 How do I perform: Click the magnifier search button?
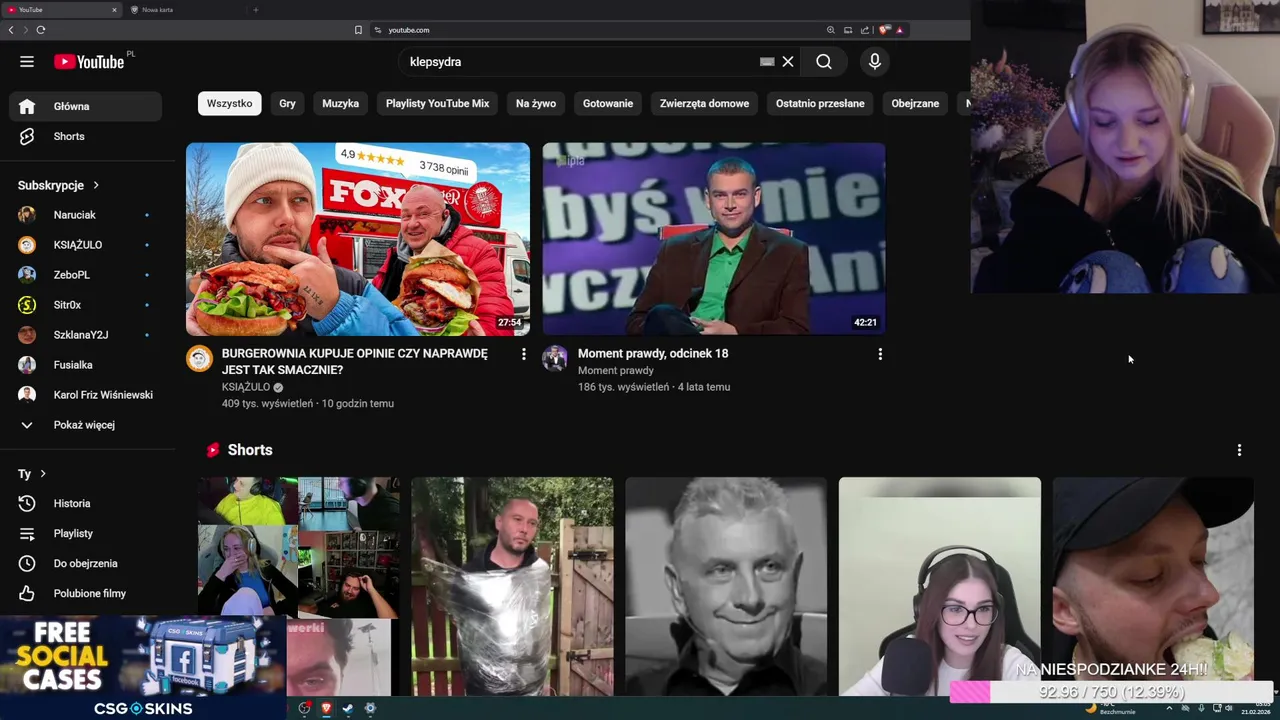[824, 62]
